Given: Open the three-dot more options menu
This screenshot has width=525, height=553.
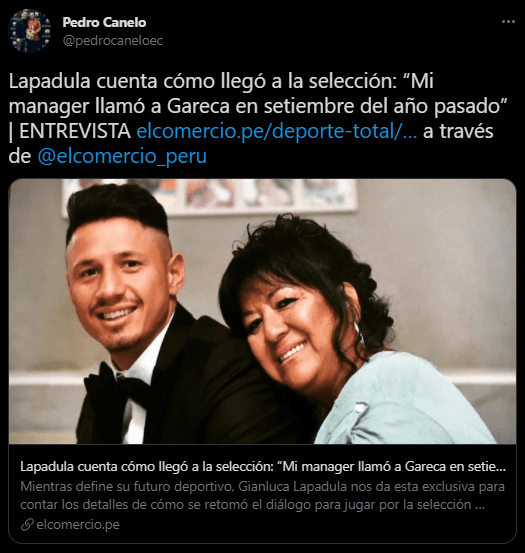Looking at the screenshot, I should click(508, 22).
